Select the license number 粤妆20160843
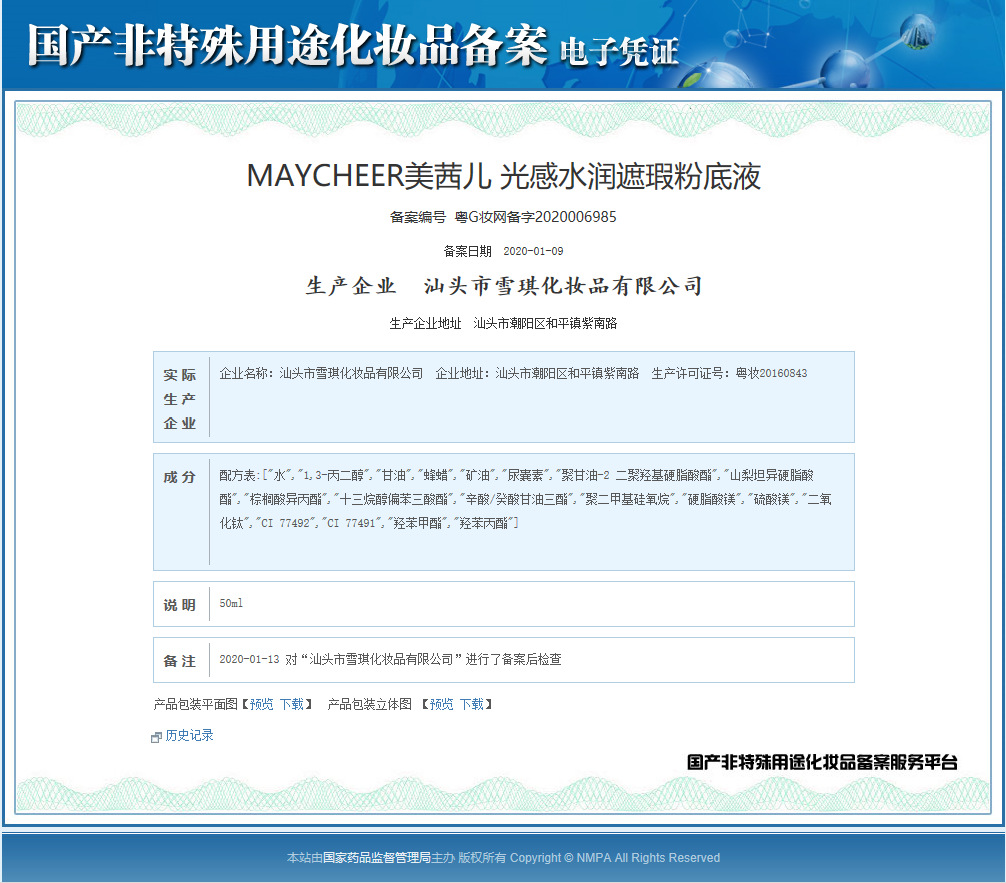This screenshot has height=883, width=1006. [771, 373]
